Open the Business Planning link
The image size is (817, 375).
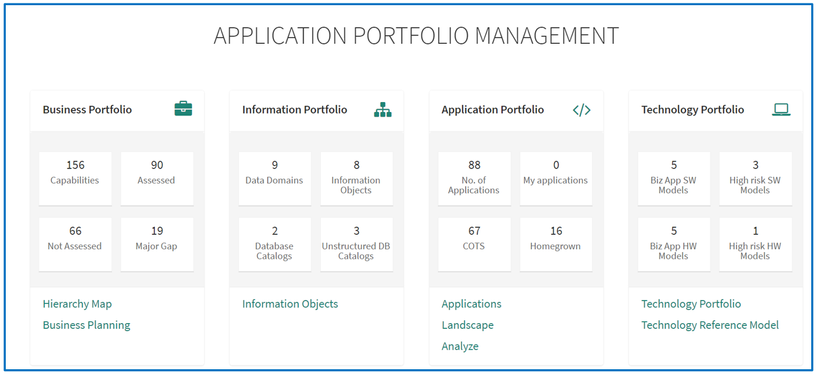(86, 325)
